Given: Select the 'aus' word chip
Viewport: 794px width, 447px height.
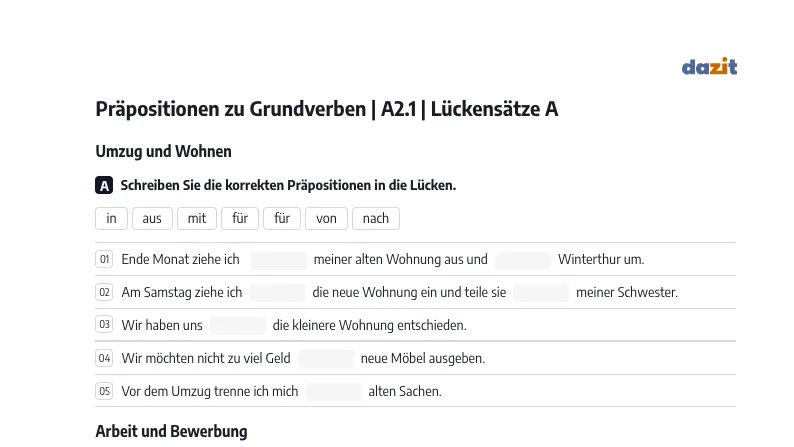Looking at the screenshot, I should tap(152, 218).
